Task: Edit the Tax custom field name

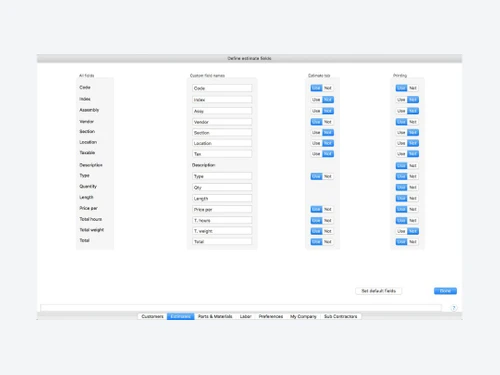Action: click(x=222, y=154)
